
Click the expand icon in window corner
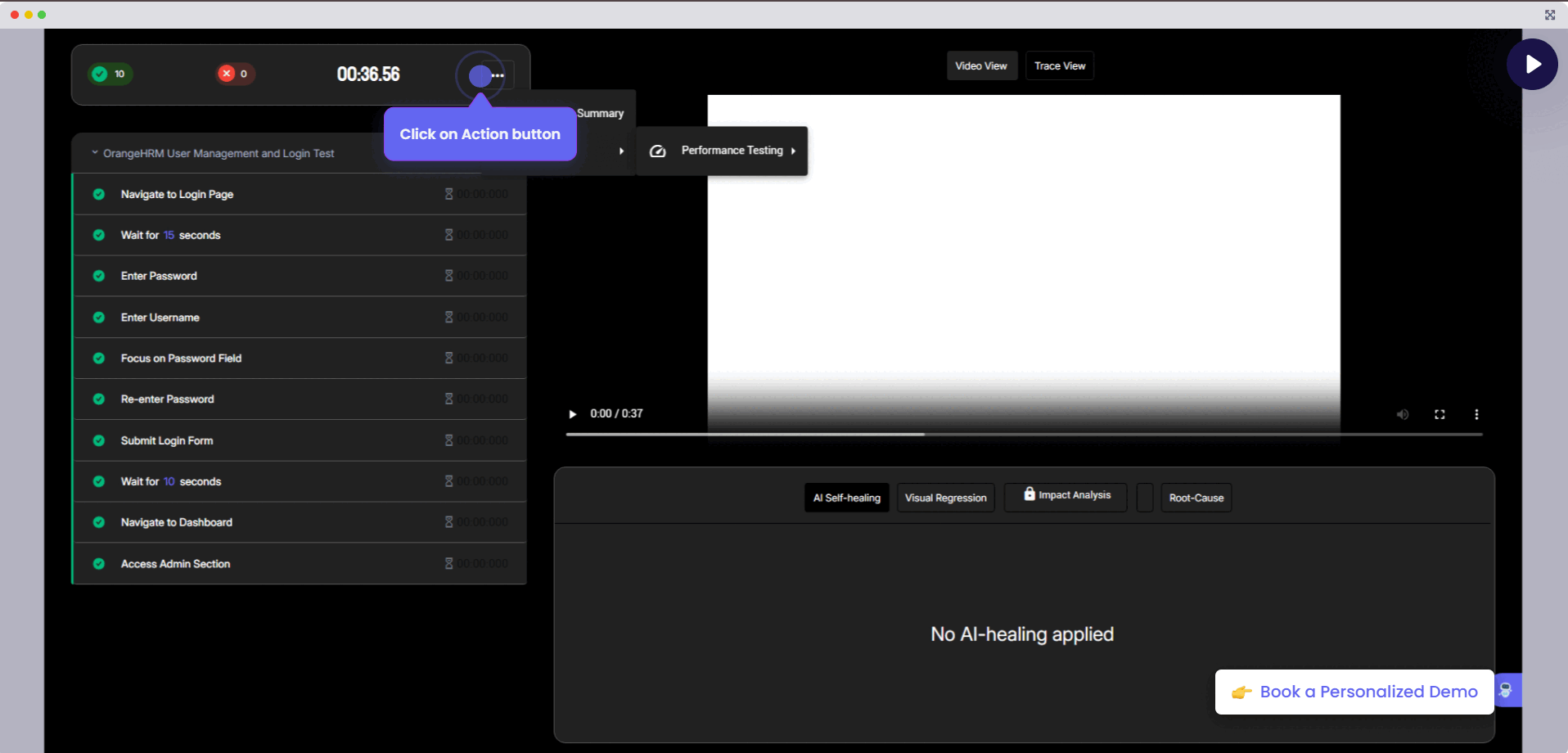click(1549, 15)
